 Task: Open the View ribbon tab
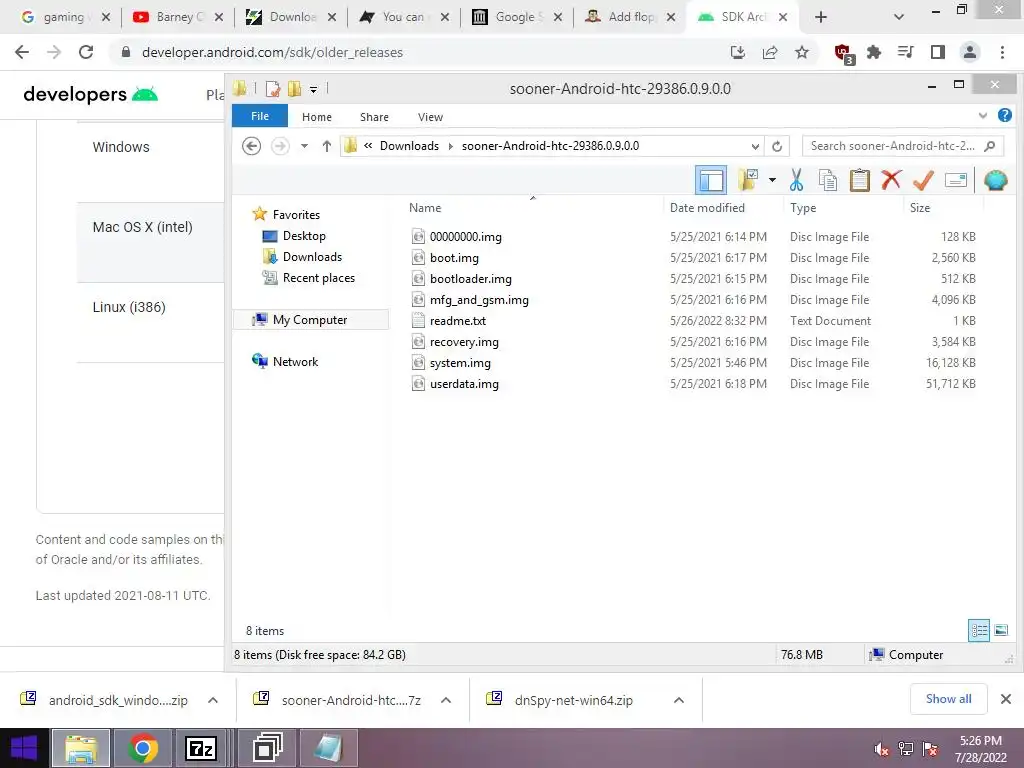430,117
